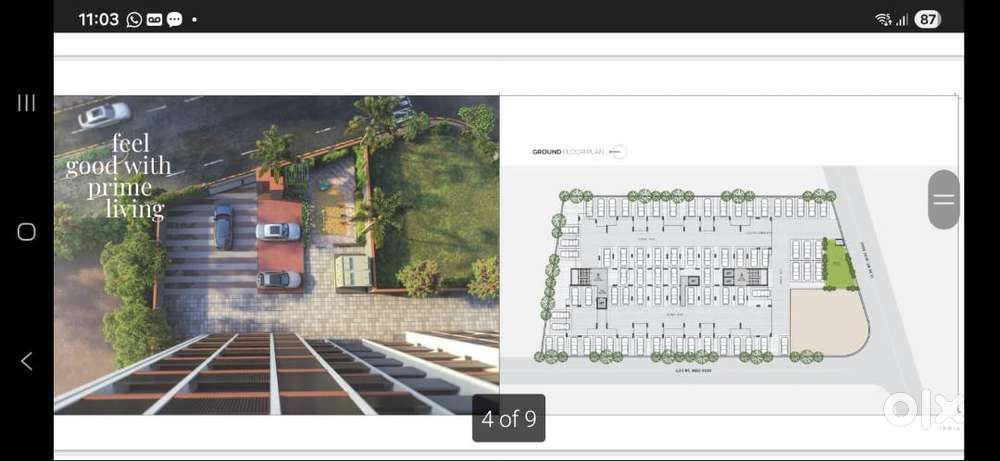Screen dimensions: 1000x461
Task: Tap the Android back navigation arrow
Action: point(26,361)
